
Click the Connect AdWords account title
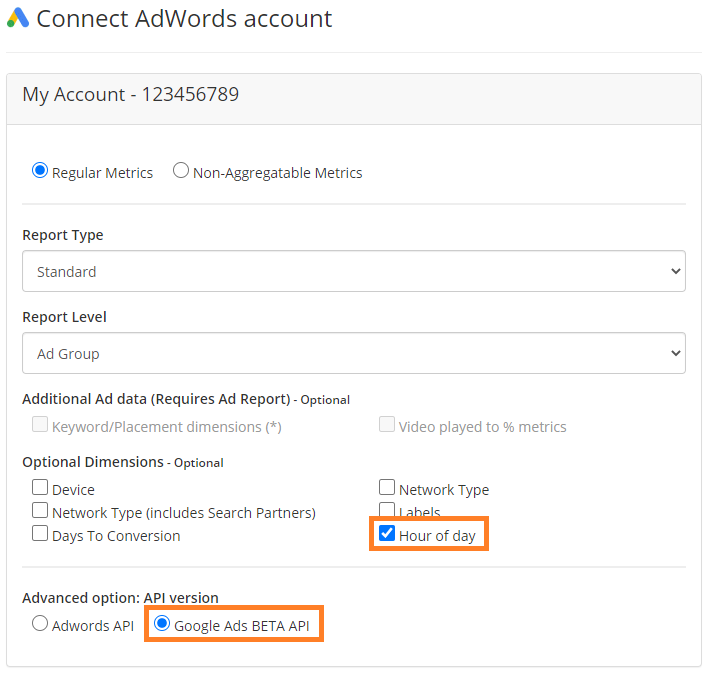[184, 19]
